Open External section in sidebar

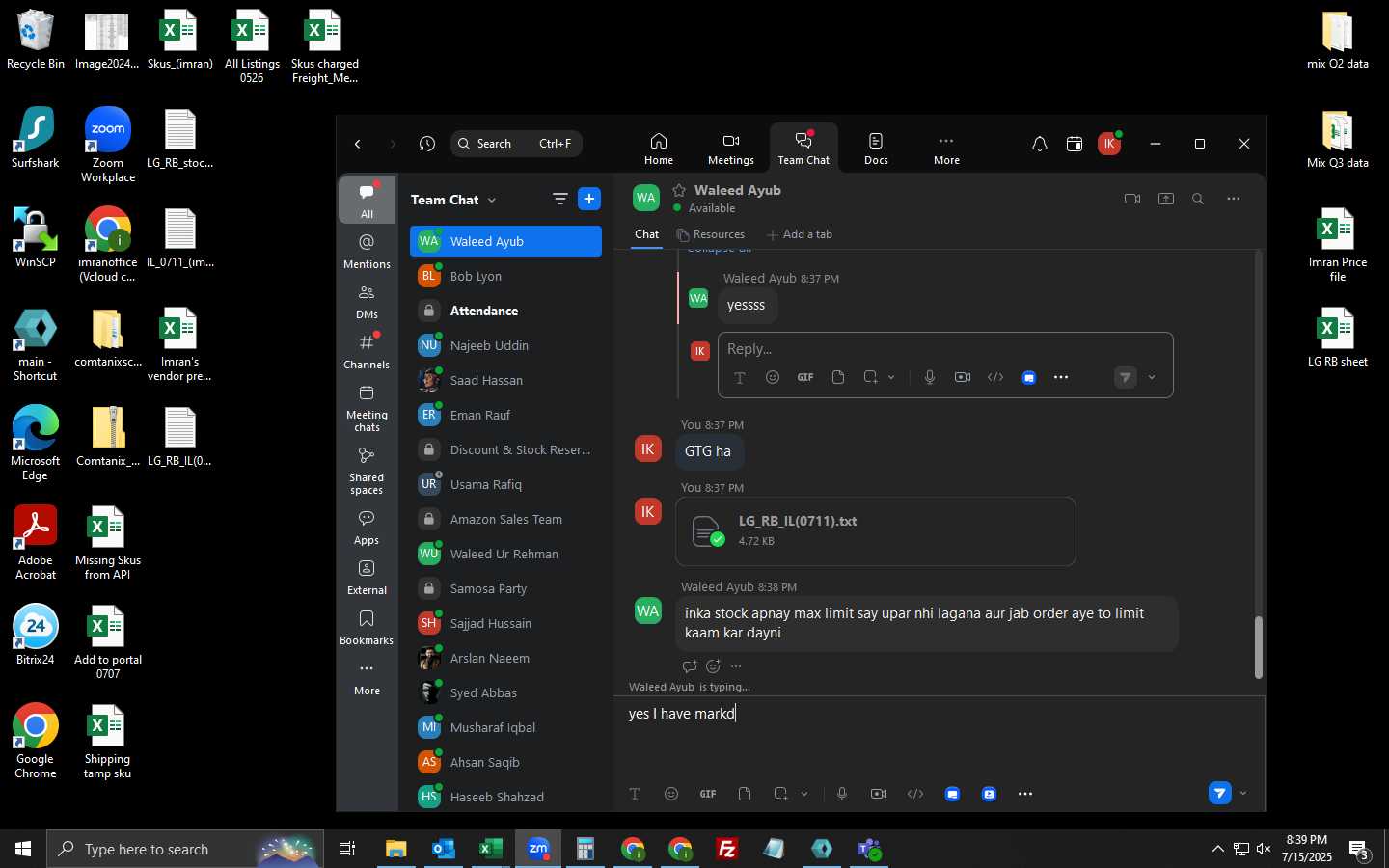click(367, 577)
